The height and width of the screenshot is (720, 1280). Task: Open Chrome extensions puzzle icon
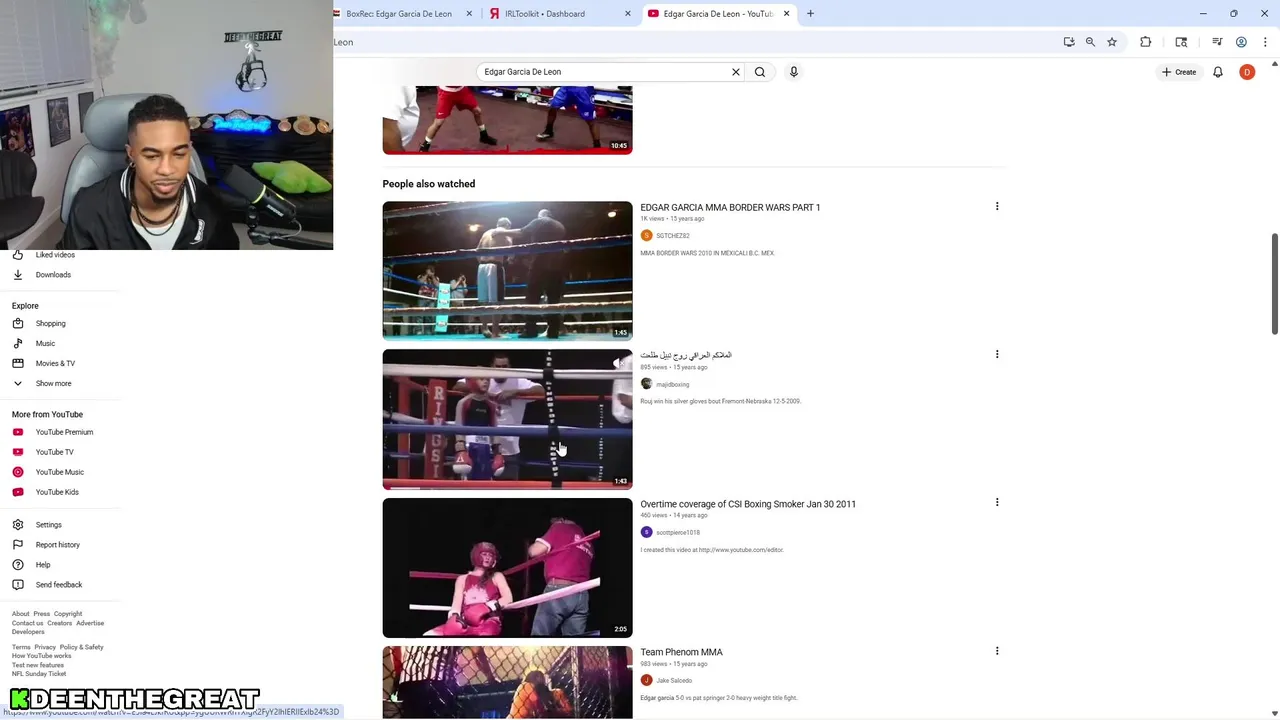[x=1146, y=42]
